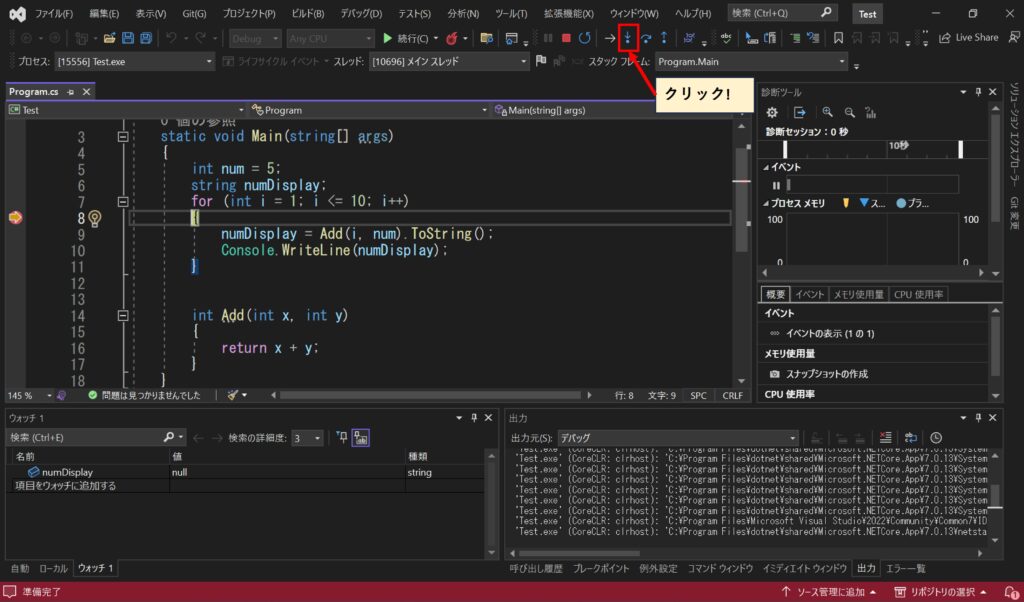Click the Save All icon in toolbar
1024x602 pixels.
(x=146, y=38)
